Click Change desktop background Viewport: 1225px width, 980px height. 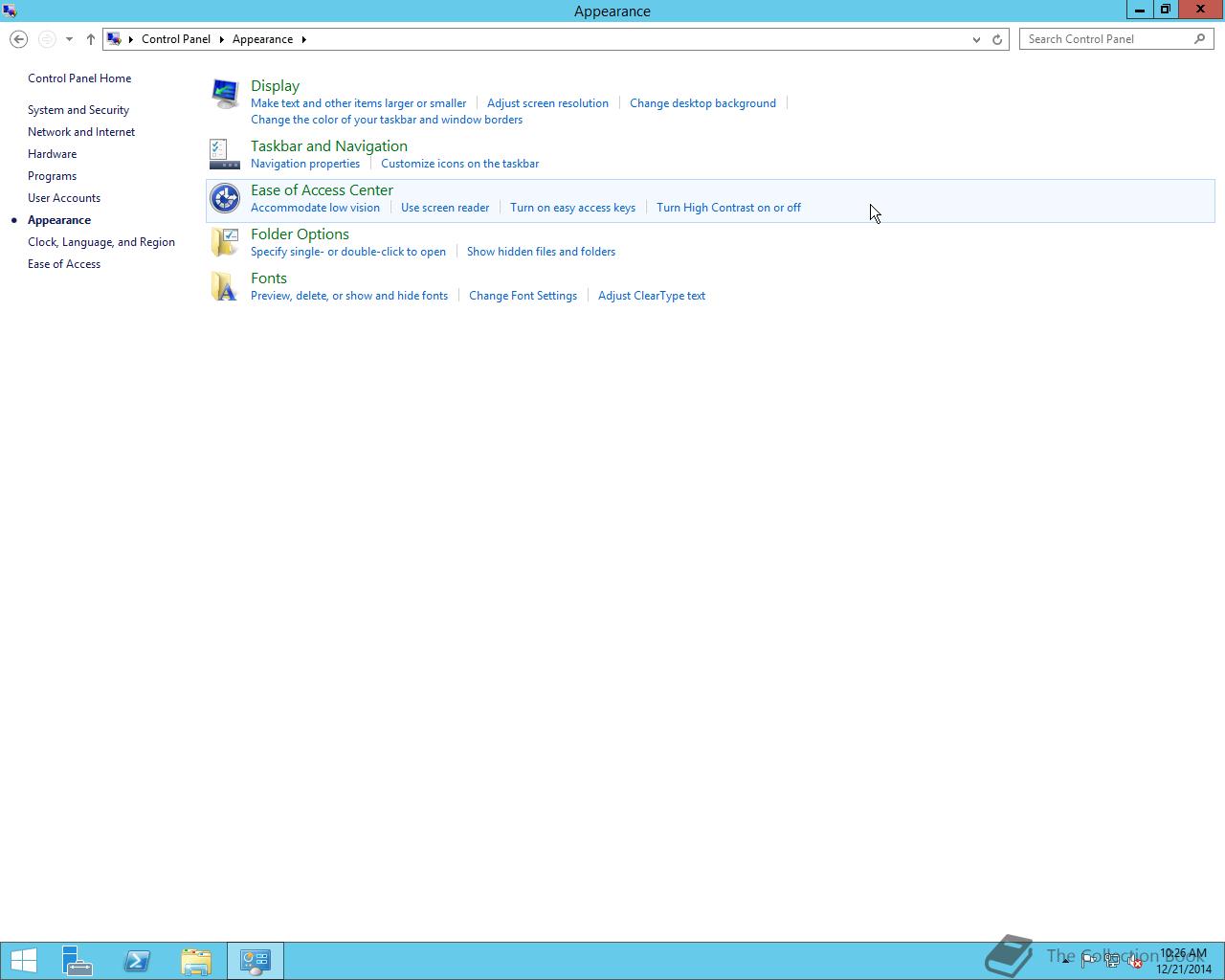(x=702, y=103)
